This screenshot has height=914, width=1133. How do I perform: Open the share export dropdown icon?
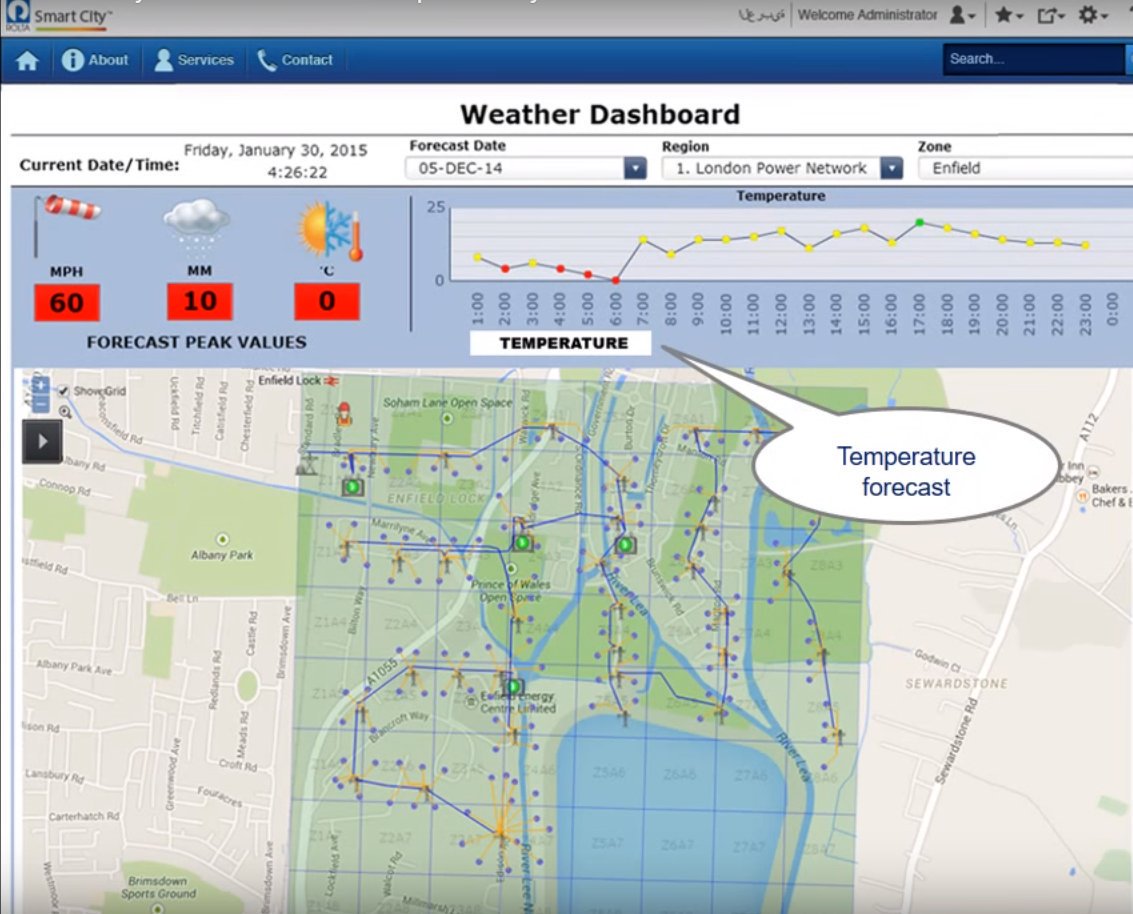[1051, 14]
